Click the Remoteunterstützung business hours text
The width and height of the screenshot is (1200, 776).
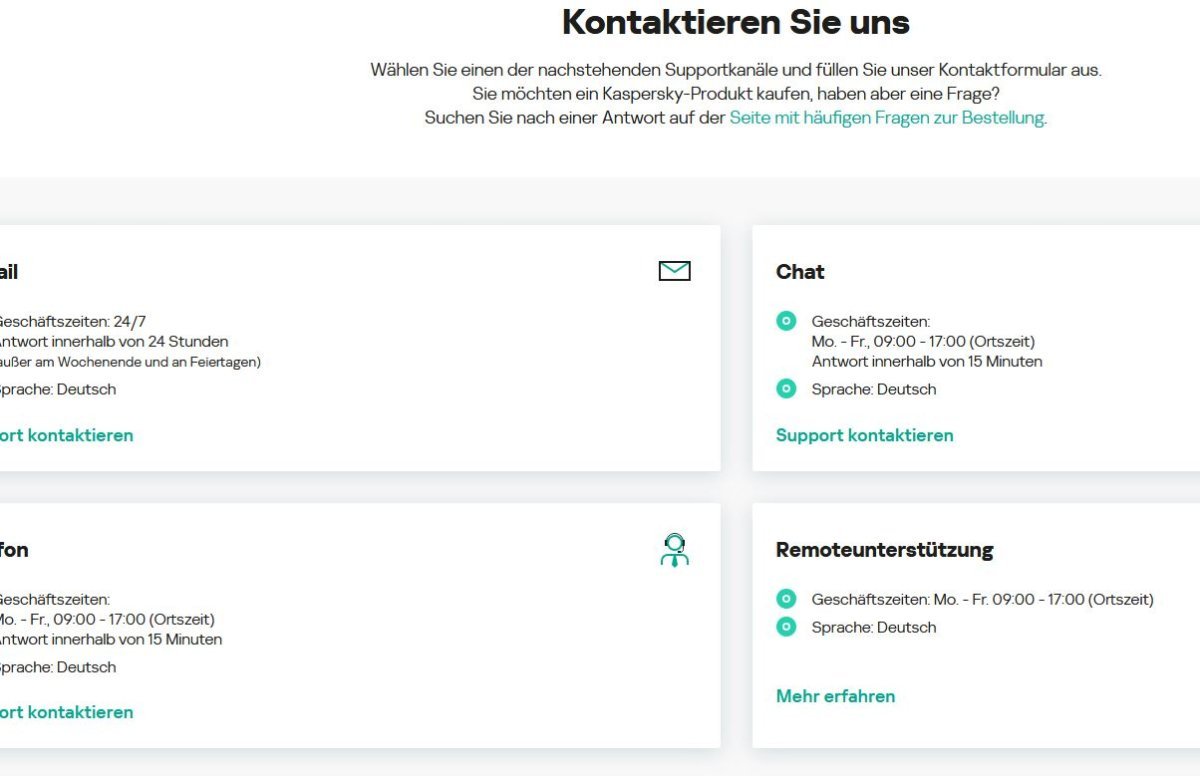[x=982, y=599]
